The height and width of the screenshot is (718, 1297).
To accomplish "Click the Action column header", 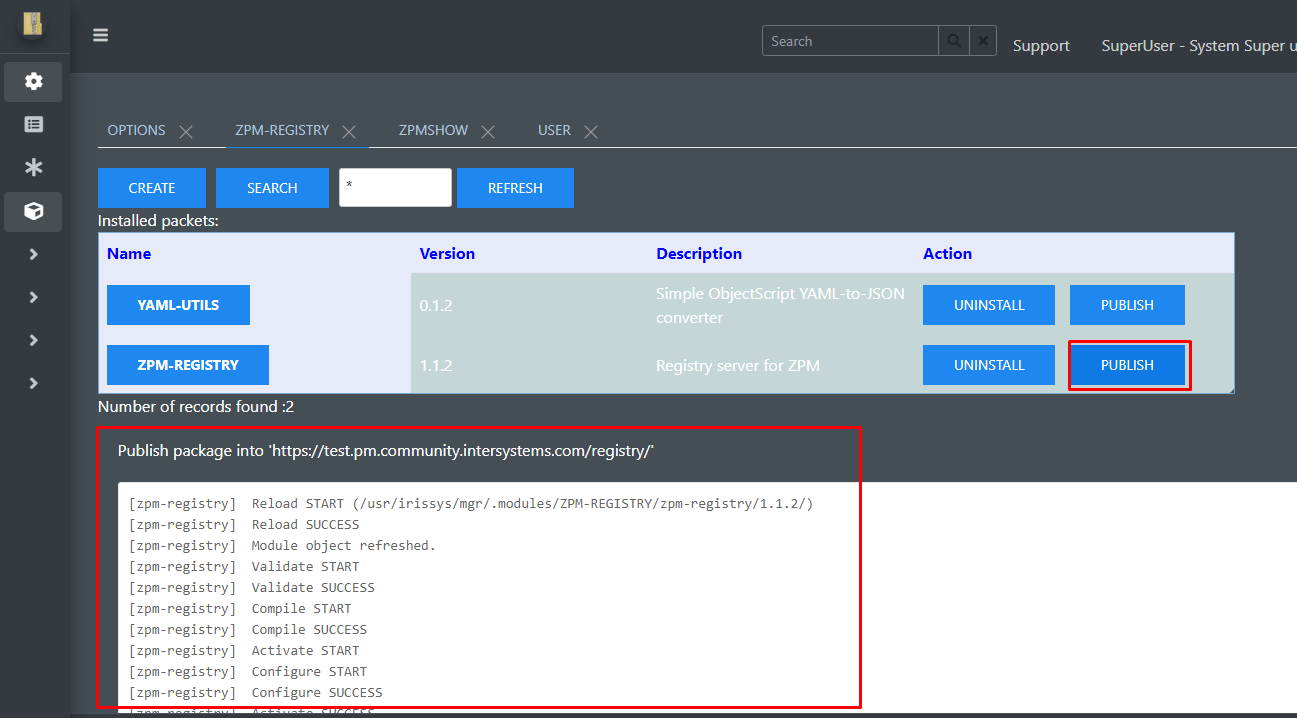I will pos(947,254).
